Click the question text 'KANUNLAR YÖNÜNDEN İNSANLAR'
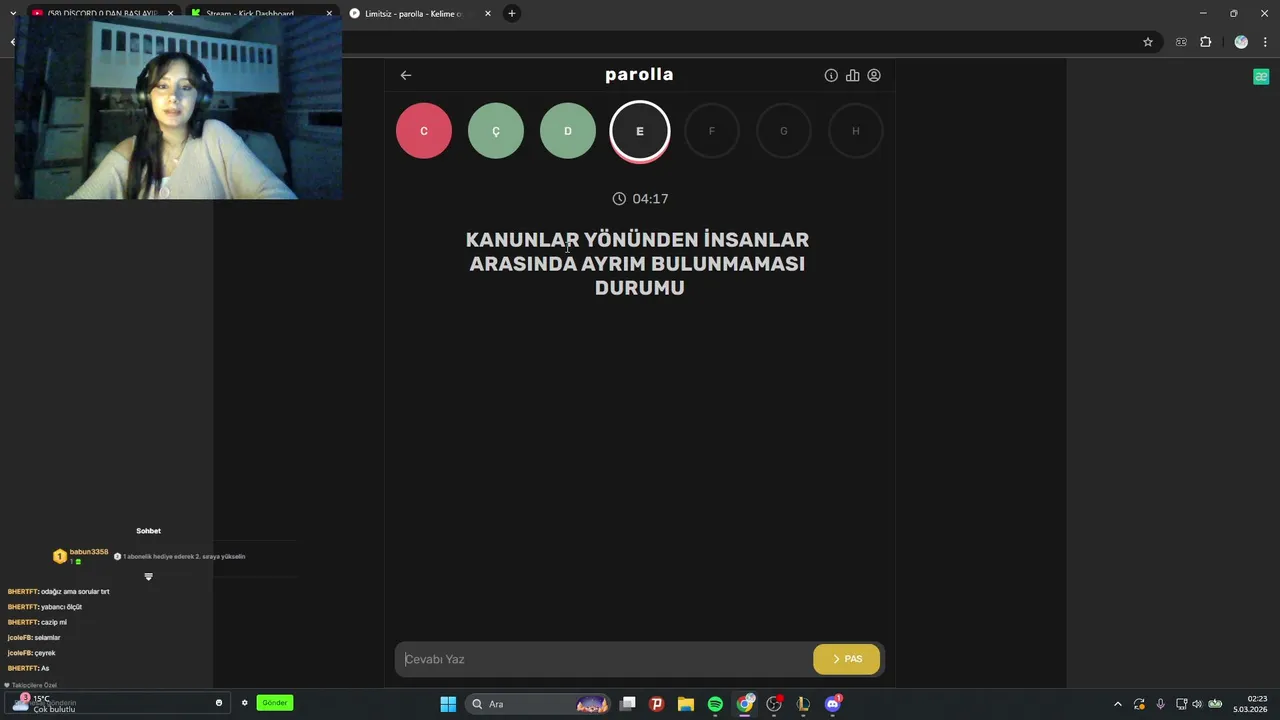The image size is (1280, 720). tap(637, 240)
